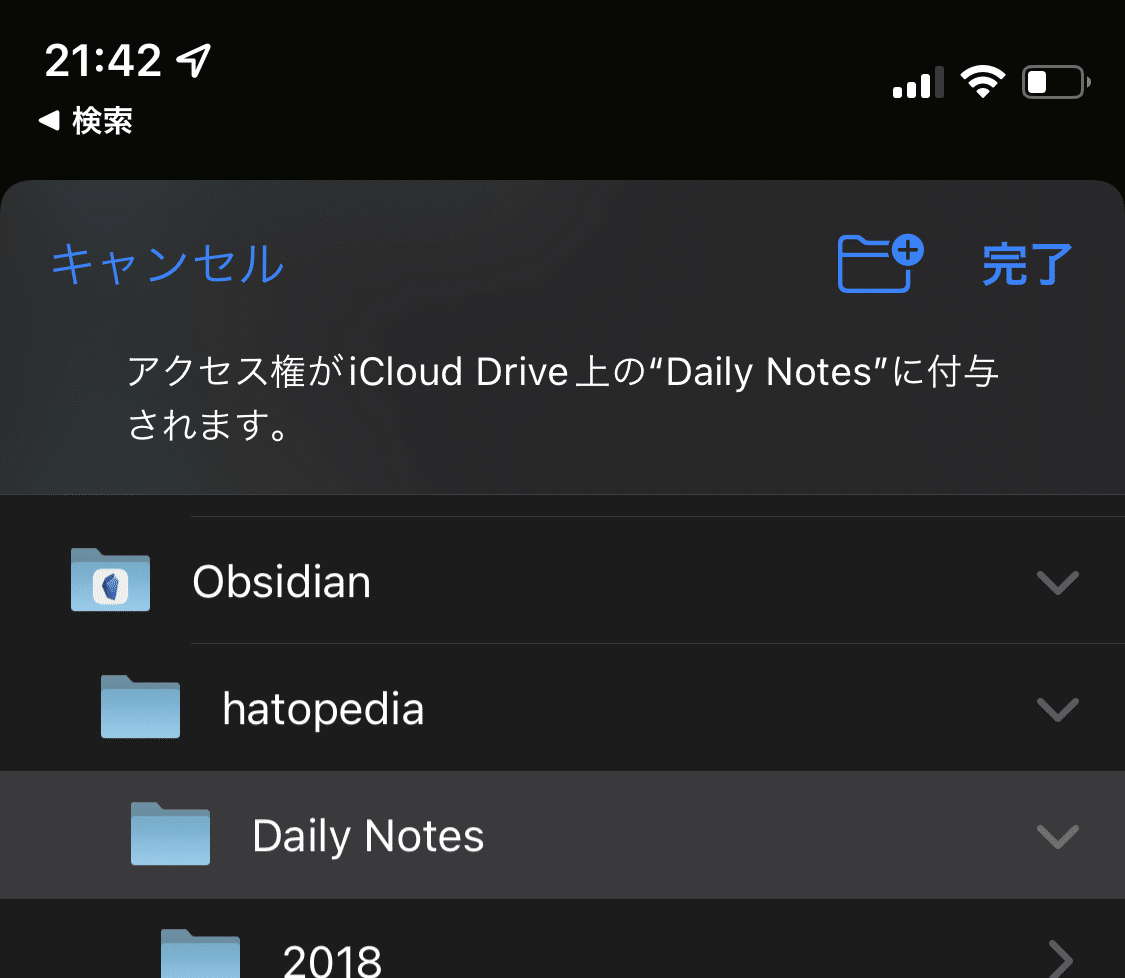Tap the 21:42 clock in the status bar
Screen dimensions: 1125x978
tap(103, 60)
